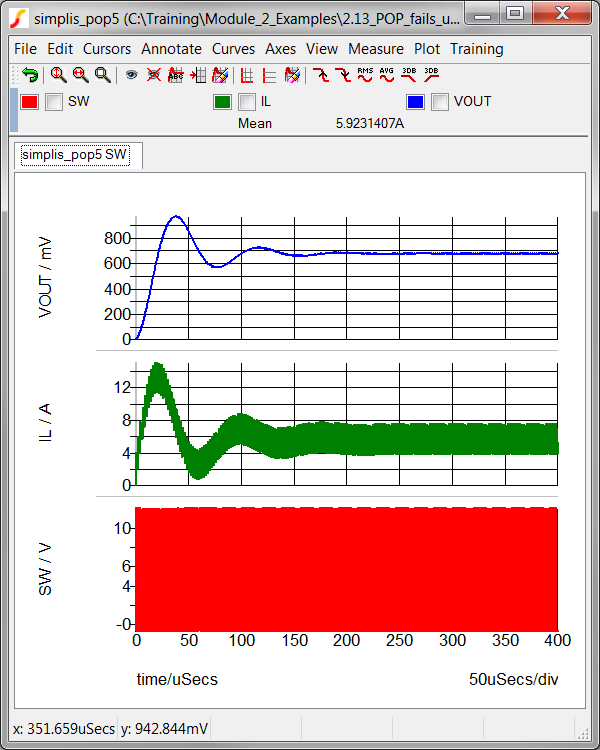Click the new axis icon
The image size is (600, 750).
[x=269, y=75]
